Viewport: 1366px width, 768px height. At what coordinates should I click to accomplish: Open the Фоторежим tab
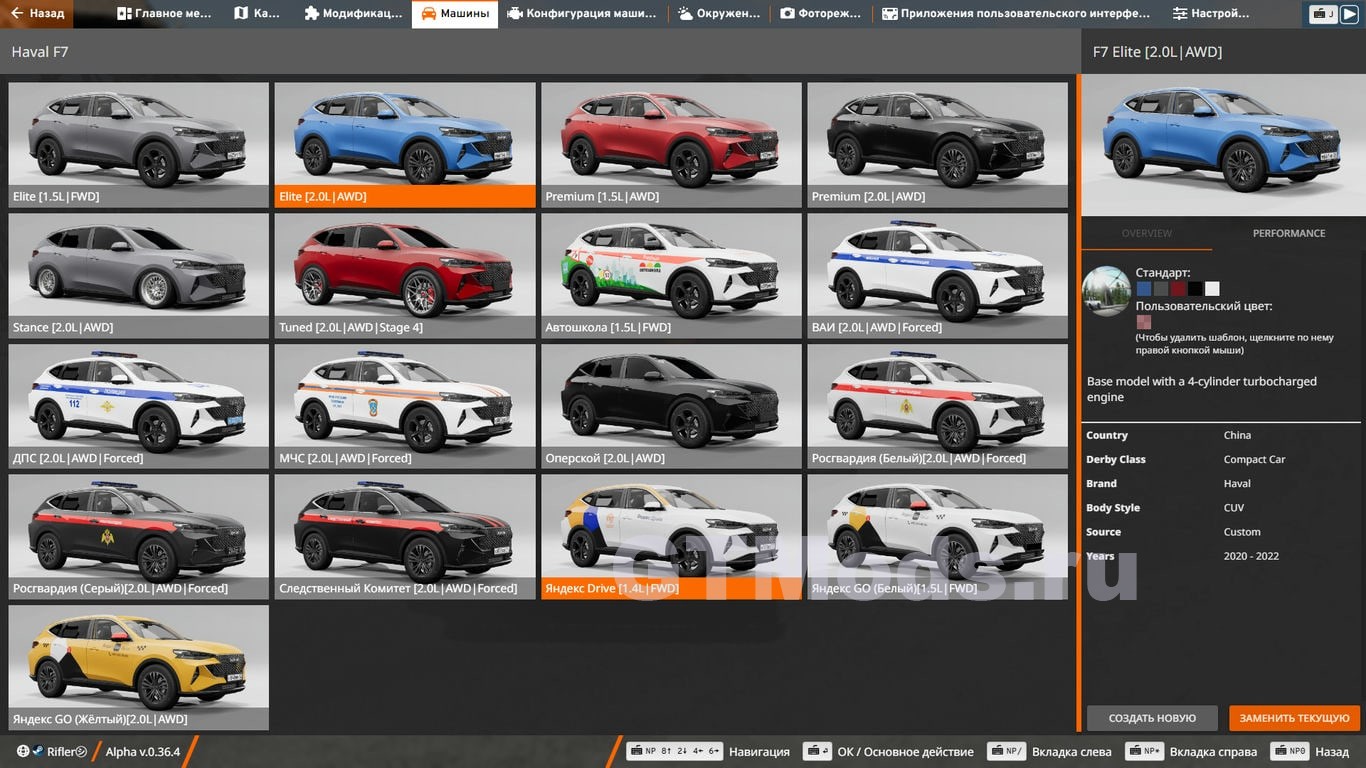820,14
